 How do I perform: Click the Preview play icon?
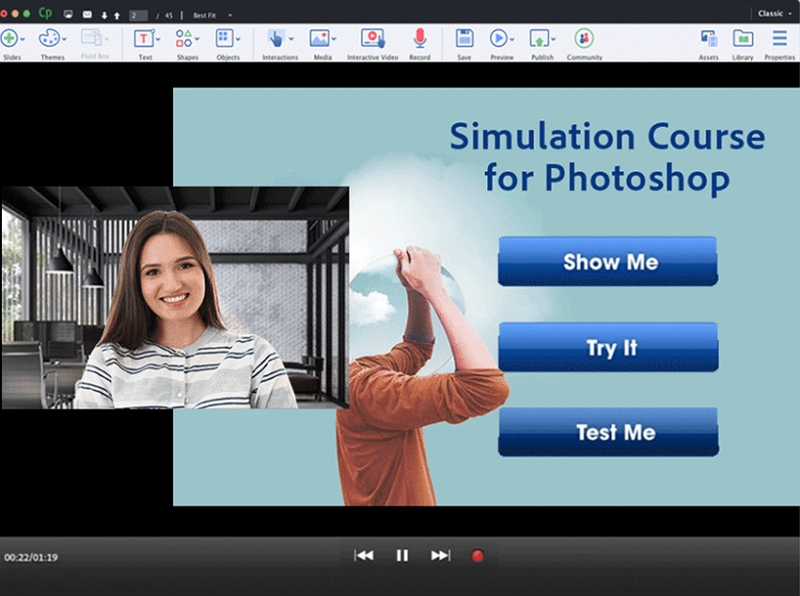tap(498, 38)
